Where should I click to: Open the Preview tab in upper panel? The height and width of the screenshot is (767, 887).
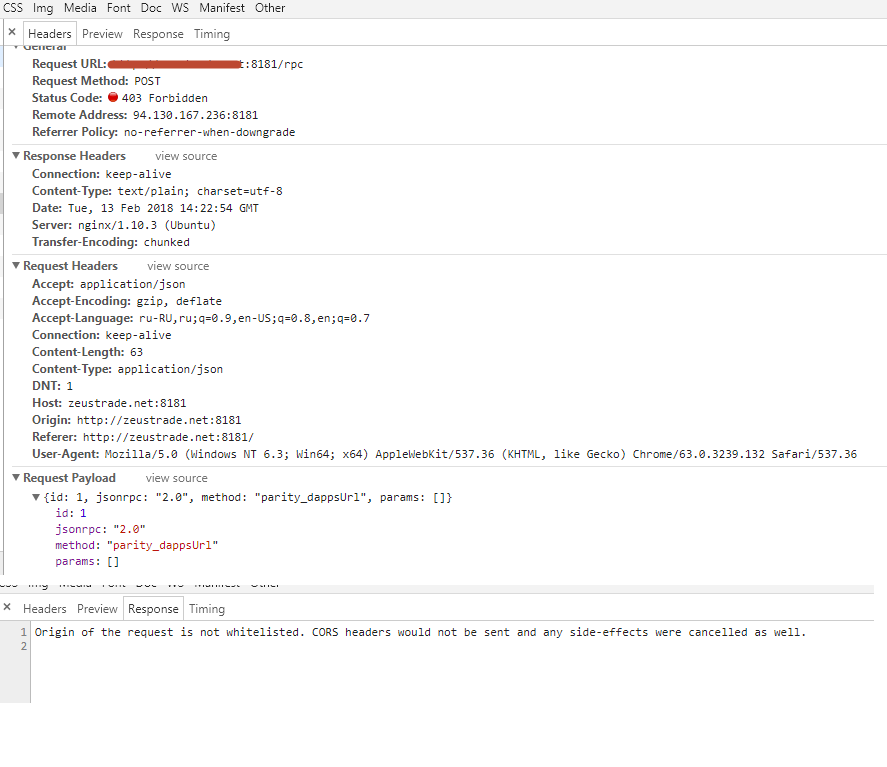[102, 34]
